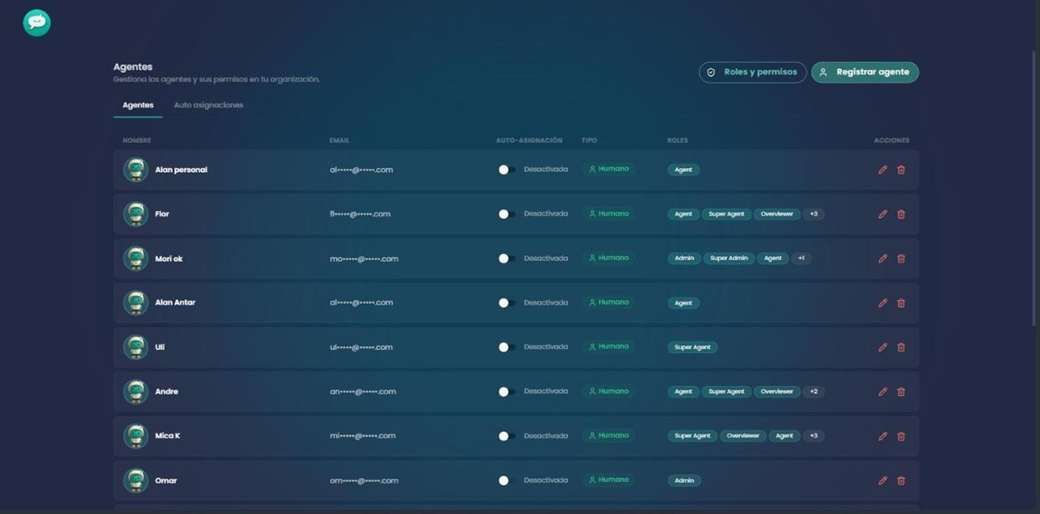The width and height of the screenshot is (1040, 514).
Task: Delete agent Flor with trash icon
Action: 901,214
